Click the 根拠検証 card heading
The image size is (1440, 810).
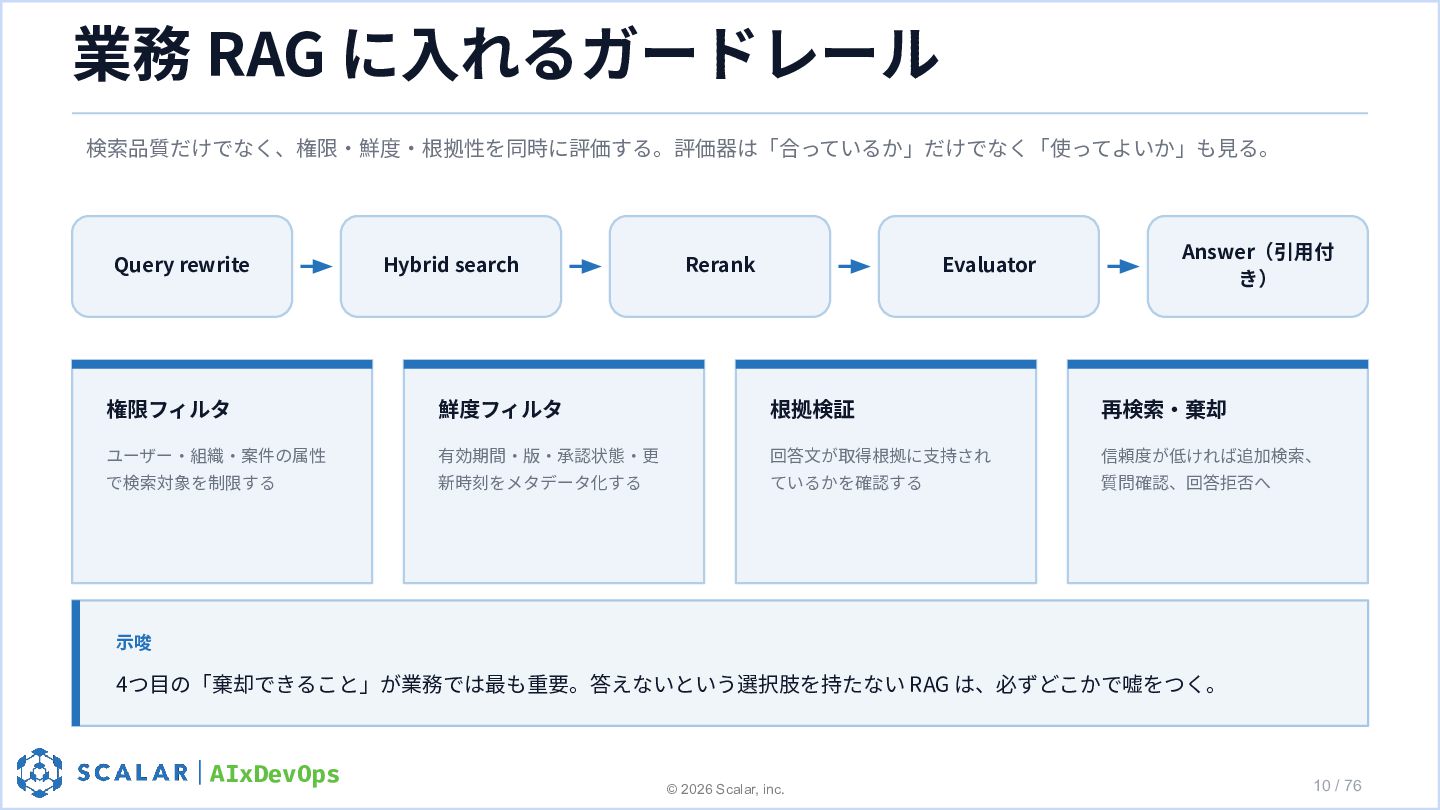click(x=812, y=409)
